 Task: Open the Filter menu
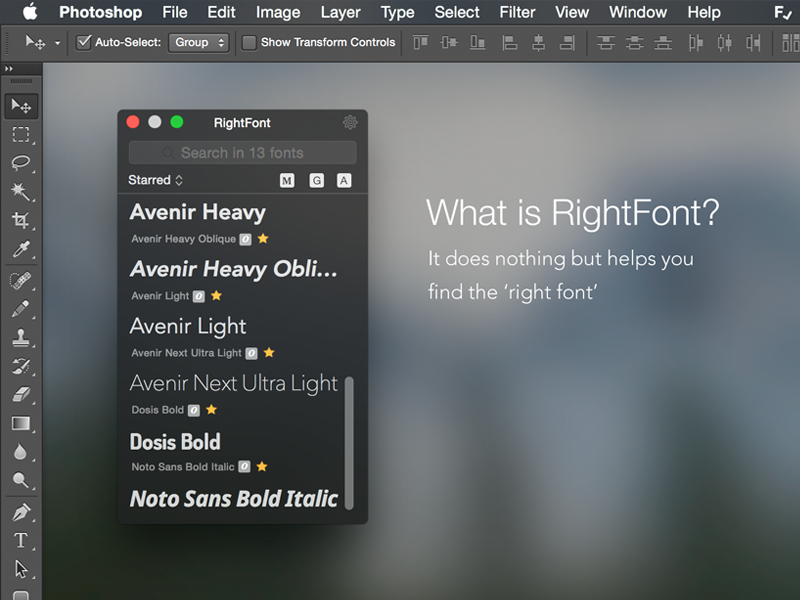[517, 12]
